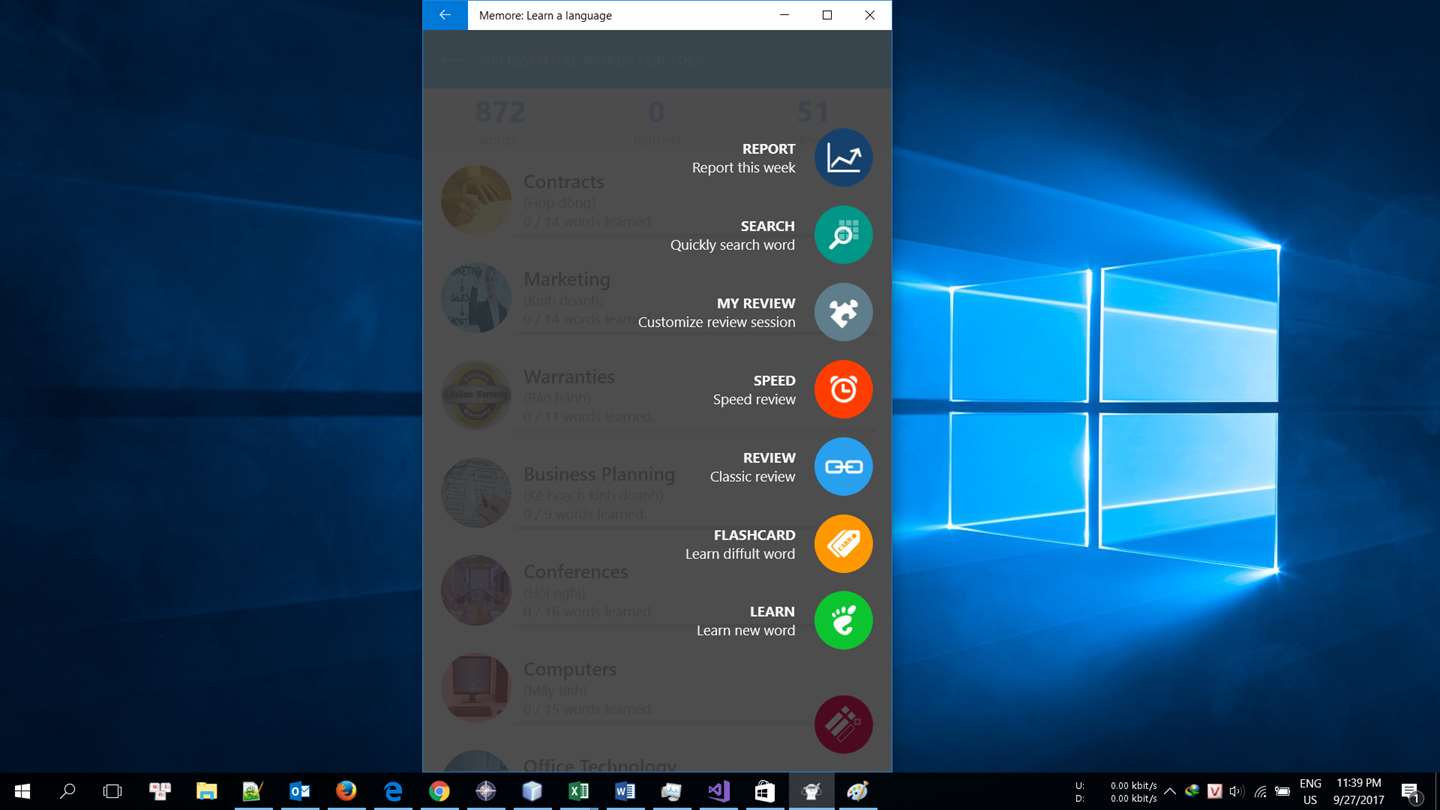Open Task View on the taskbar

pos(113,791)
